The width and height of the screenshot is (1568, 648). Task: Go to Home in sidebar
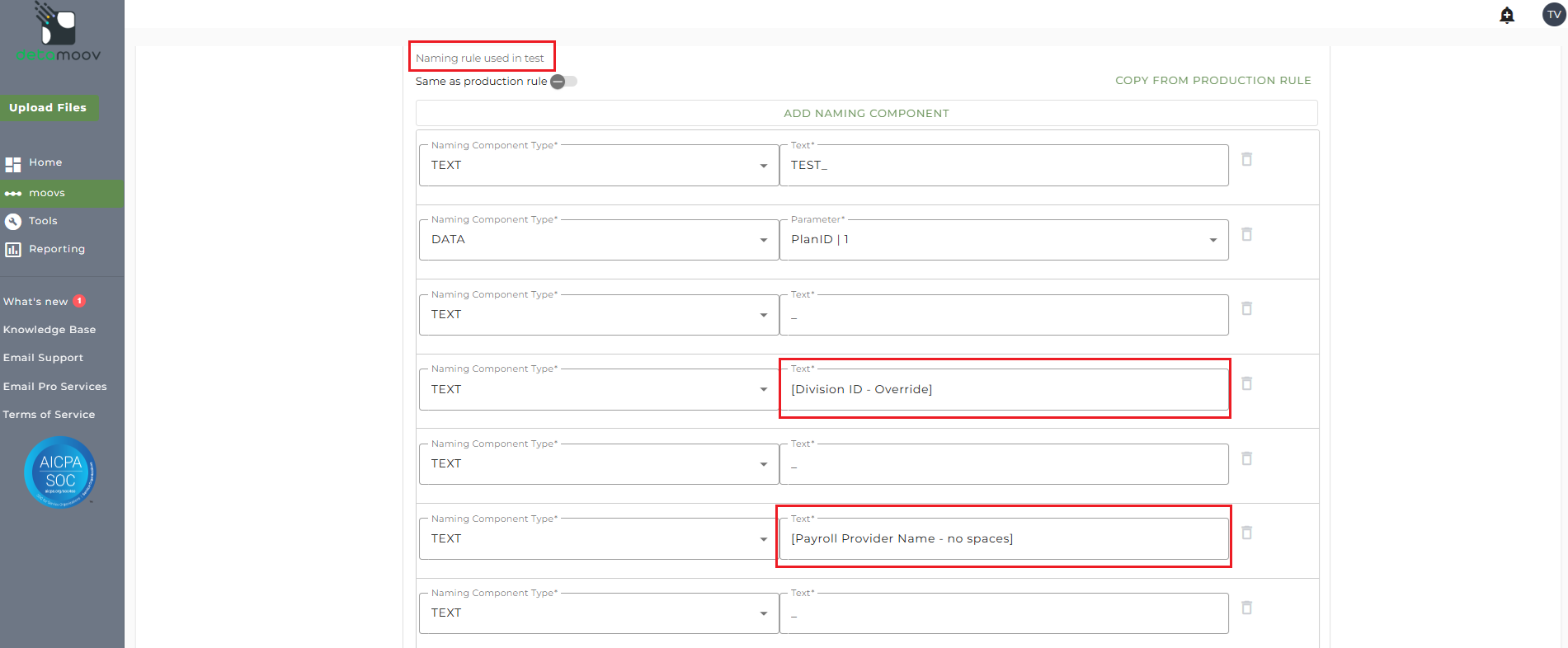click(x=45, y=162)
